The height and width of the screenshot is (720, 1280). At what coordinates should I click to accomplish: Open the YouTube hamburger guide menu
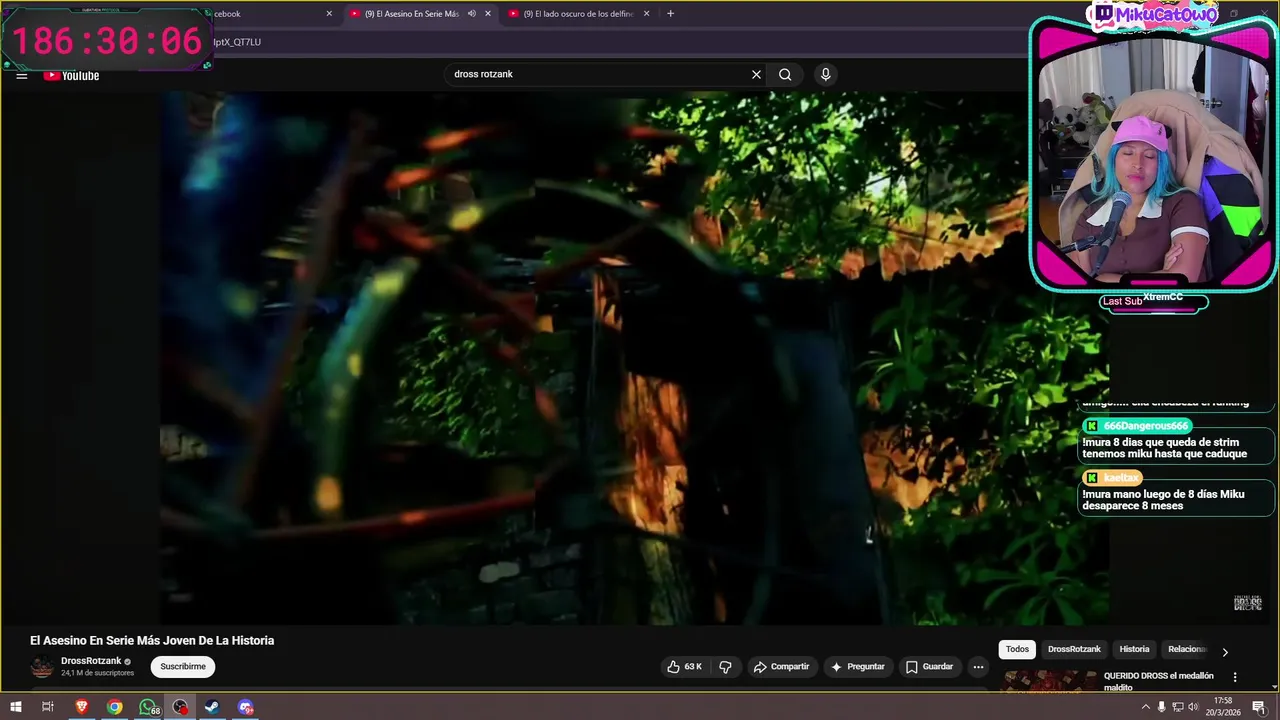pos(22,75)
